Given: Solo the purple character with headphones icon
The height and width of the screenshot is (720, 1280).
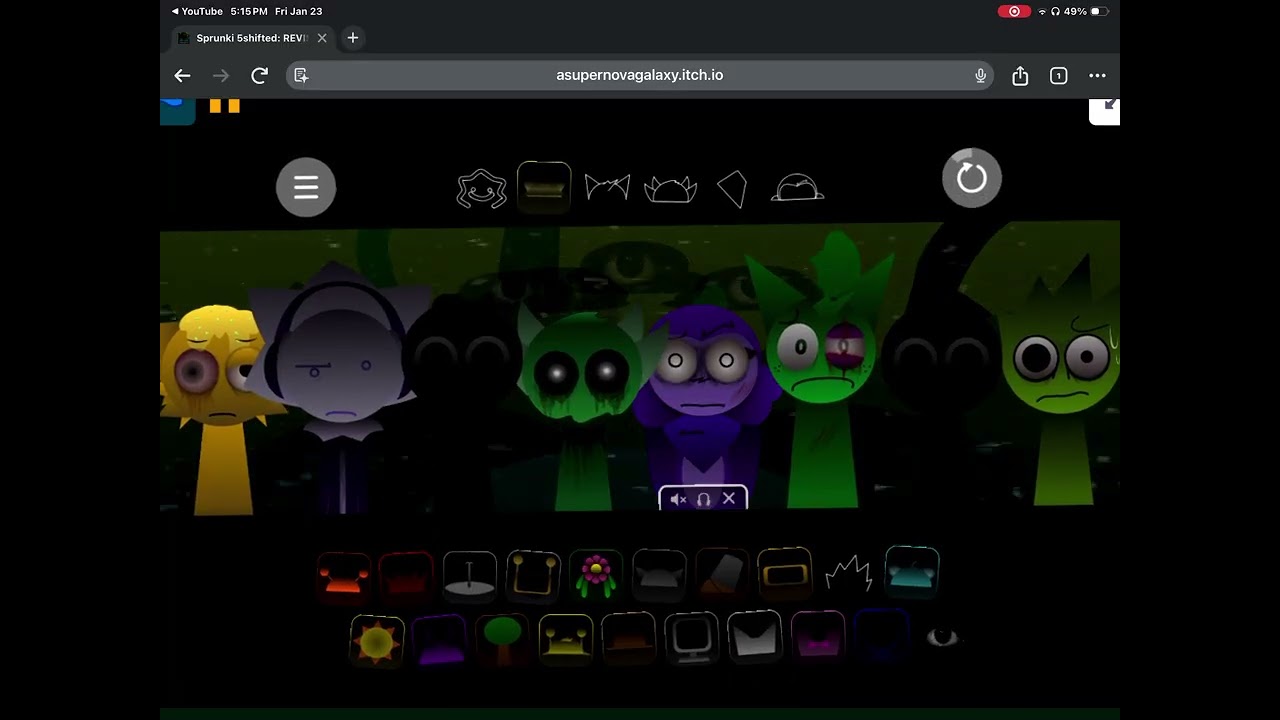Looking at the screenshot, I should click(703, 499).
